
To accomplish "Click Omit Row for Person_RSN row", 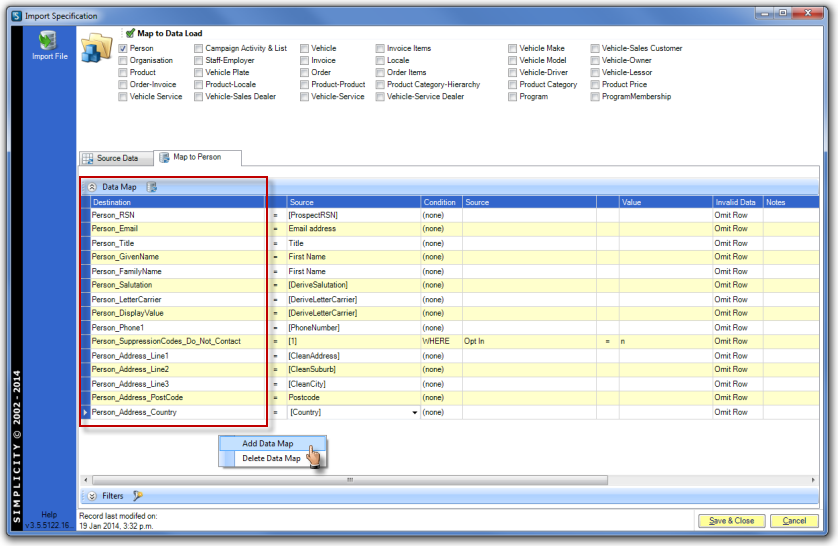I will pos(738,215).
